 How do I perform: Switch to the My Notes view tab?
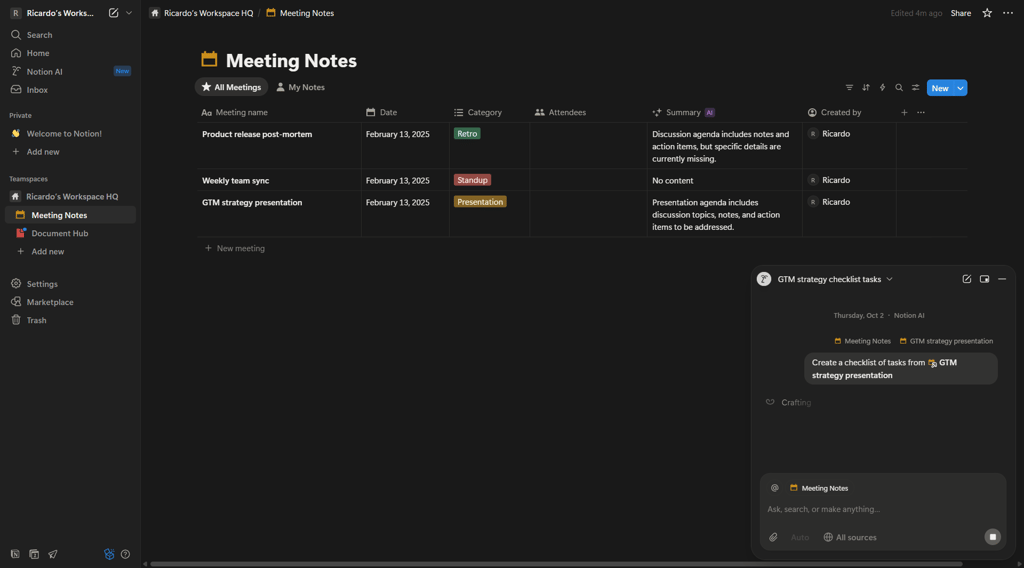pyautogui.click(x=300, y=87)
